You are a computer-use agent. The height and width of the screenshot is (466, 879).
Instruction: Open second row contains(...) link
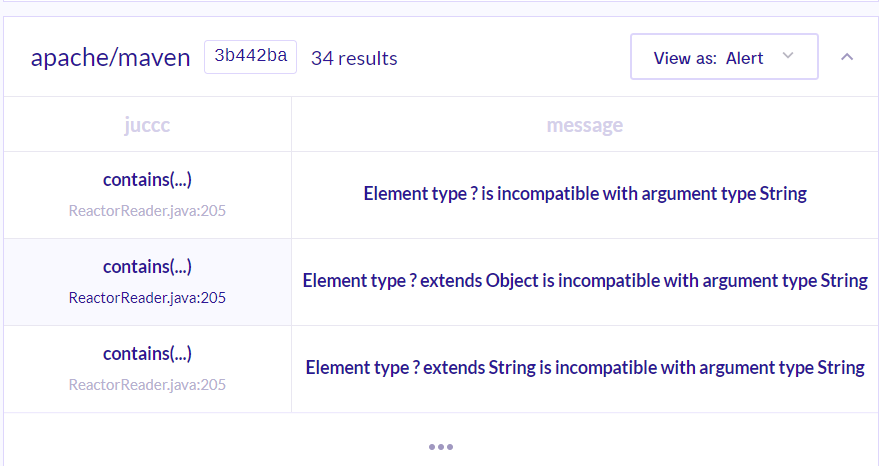click(x=147, y=266)
